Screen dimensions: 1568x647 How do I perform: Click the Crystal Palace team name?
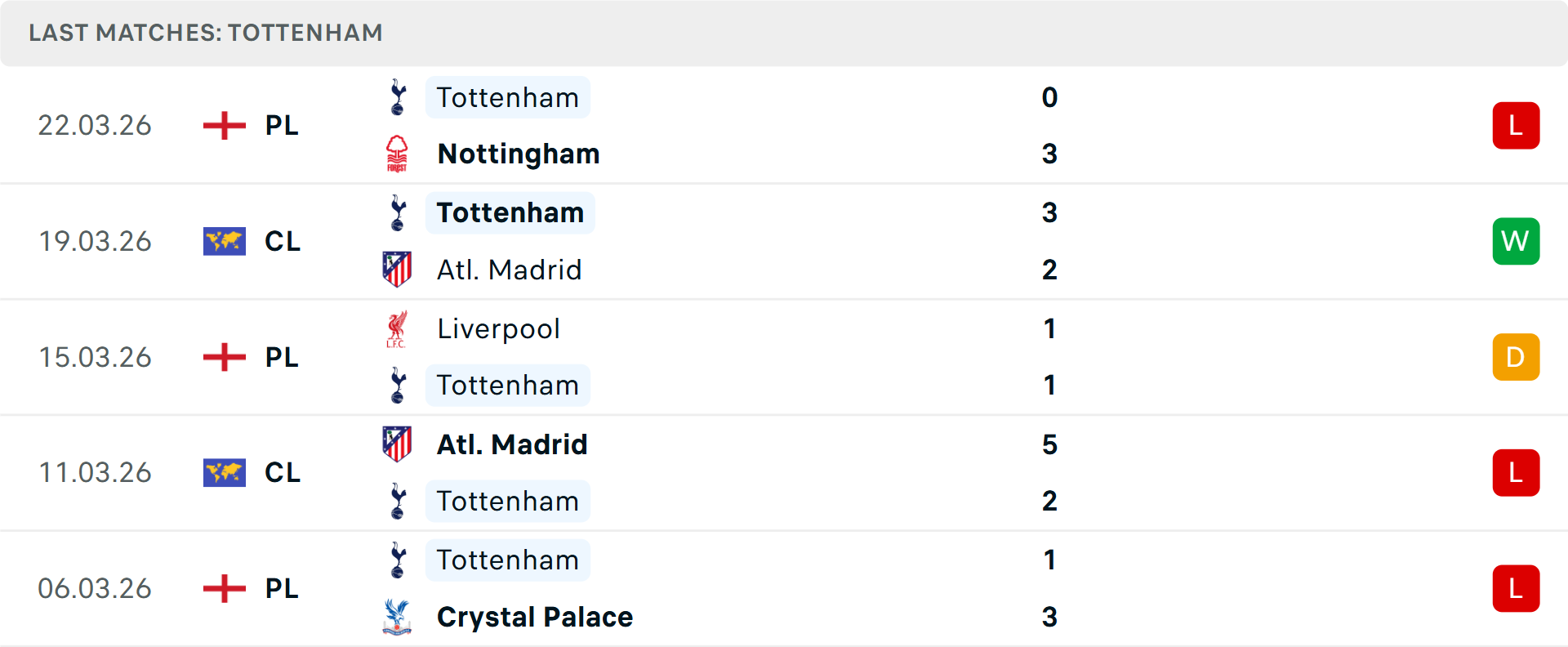[535, 617]
